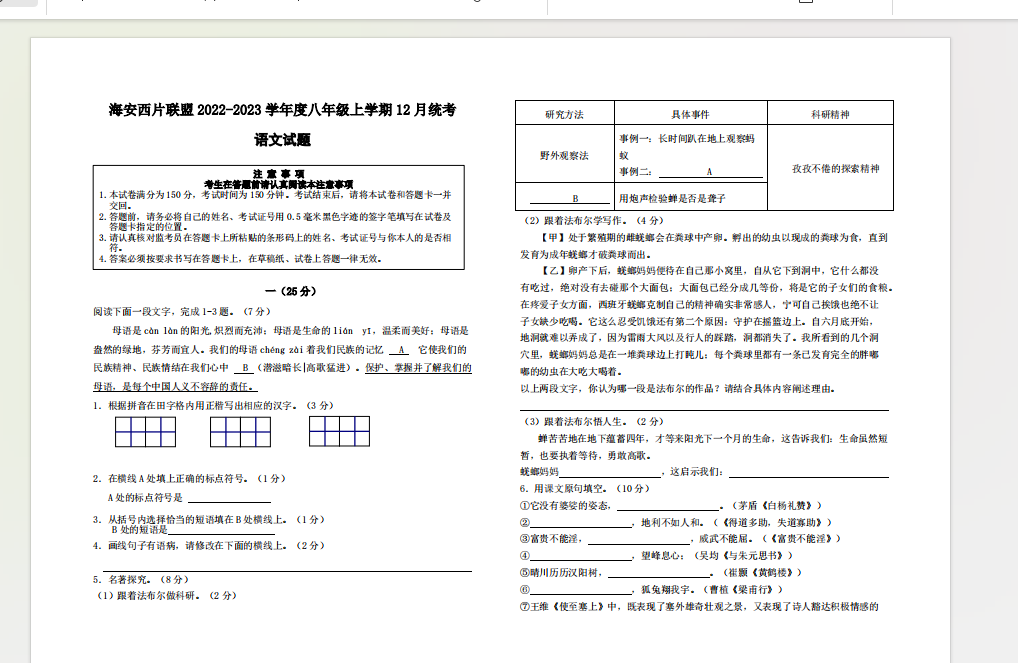The image size is (1018, 663).
Task: Click question 3 "从括号内选择恰当的短语填在 B 处横线上"
Action: pyautogui.click(x=208, y=519)
